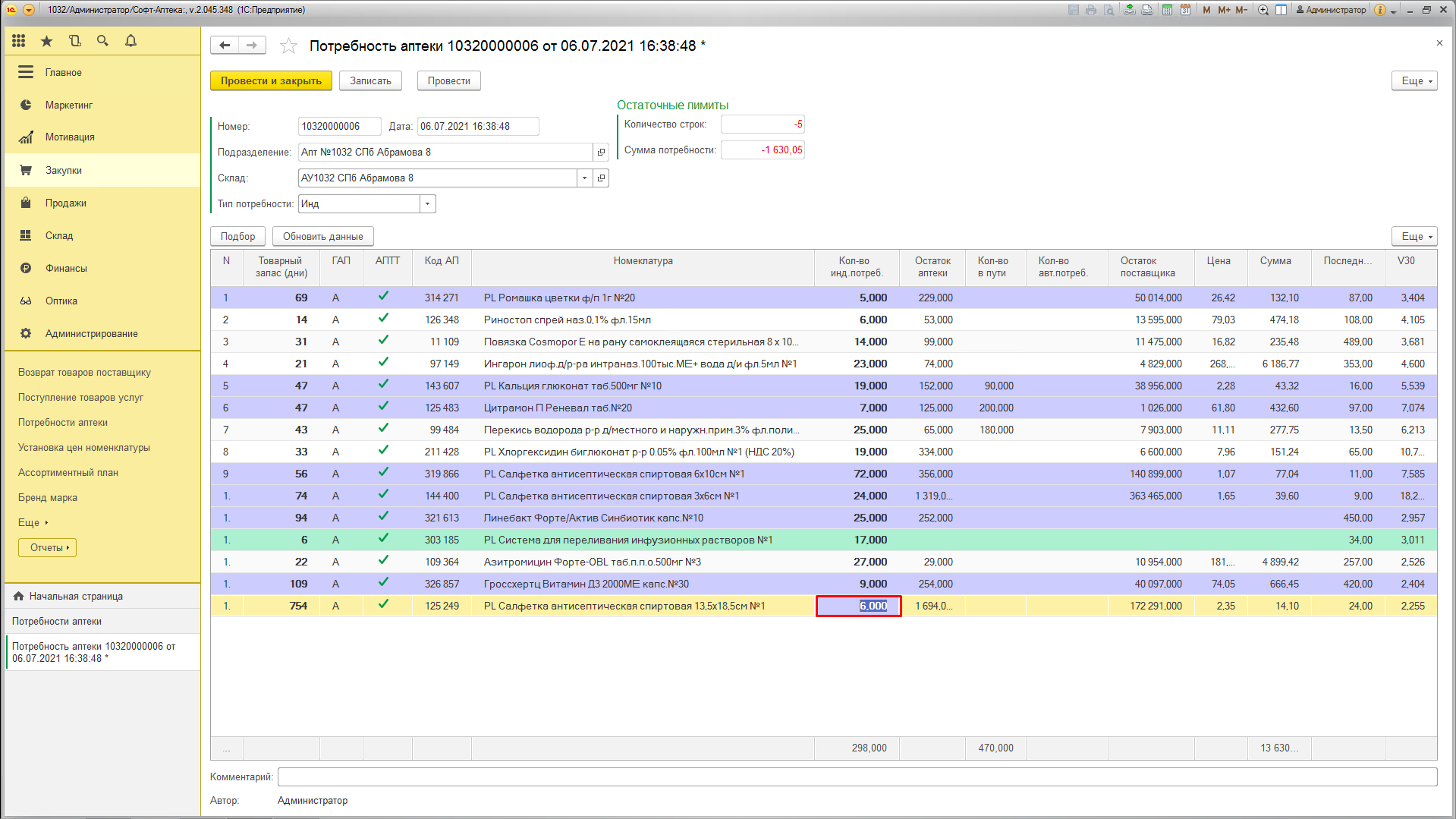Go back with the left arrow
1456x819 pixels.
[225, 46]
